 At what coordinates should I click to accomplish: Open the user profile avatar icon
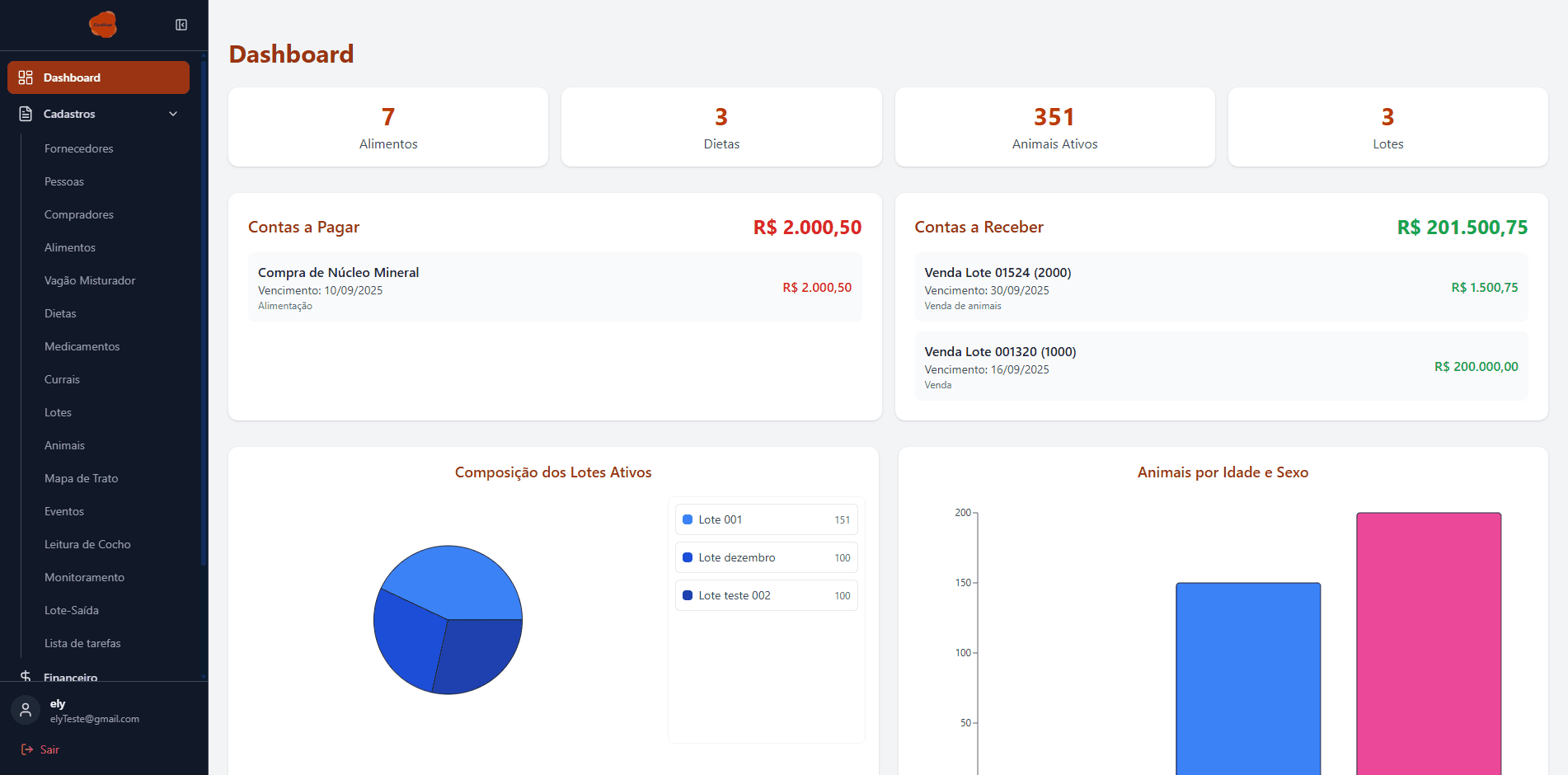(26, 710)
